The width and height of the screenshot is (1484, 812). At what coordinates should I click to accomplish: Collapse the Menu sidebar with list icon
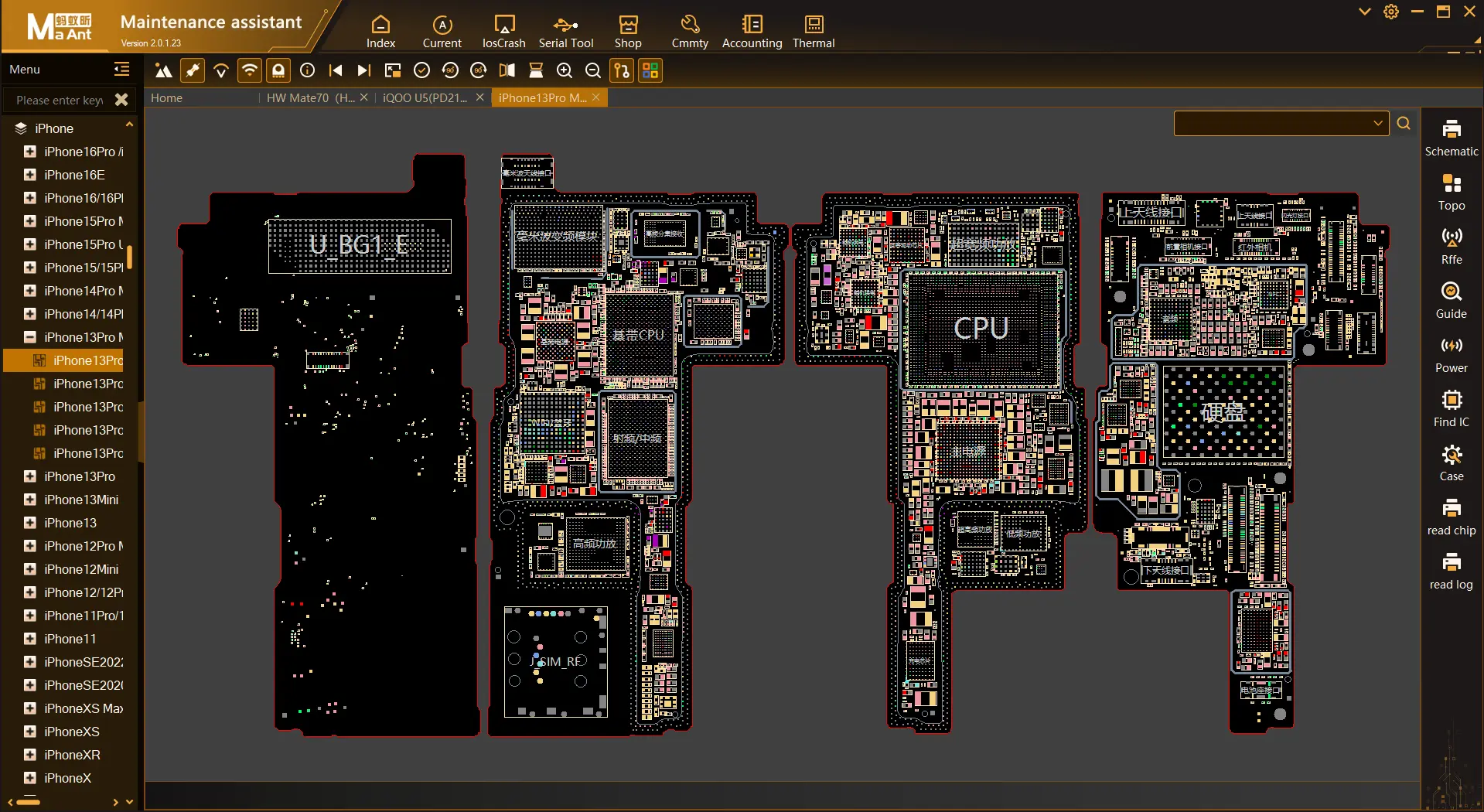[x=121, y=70]
